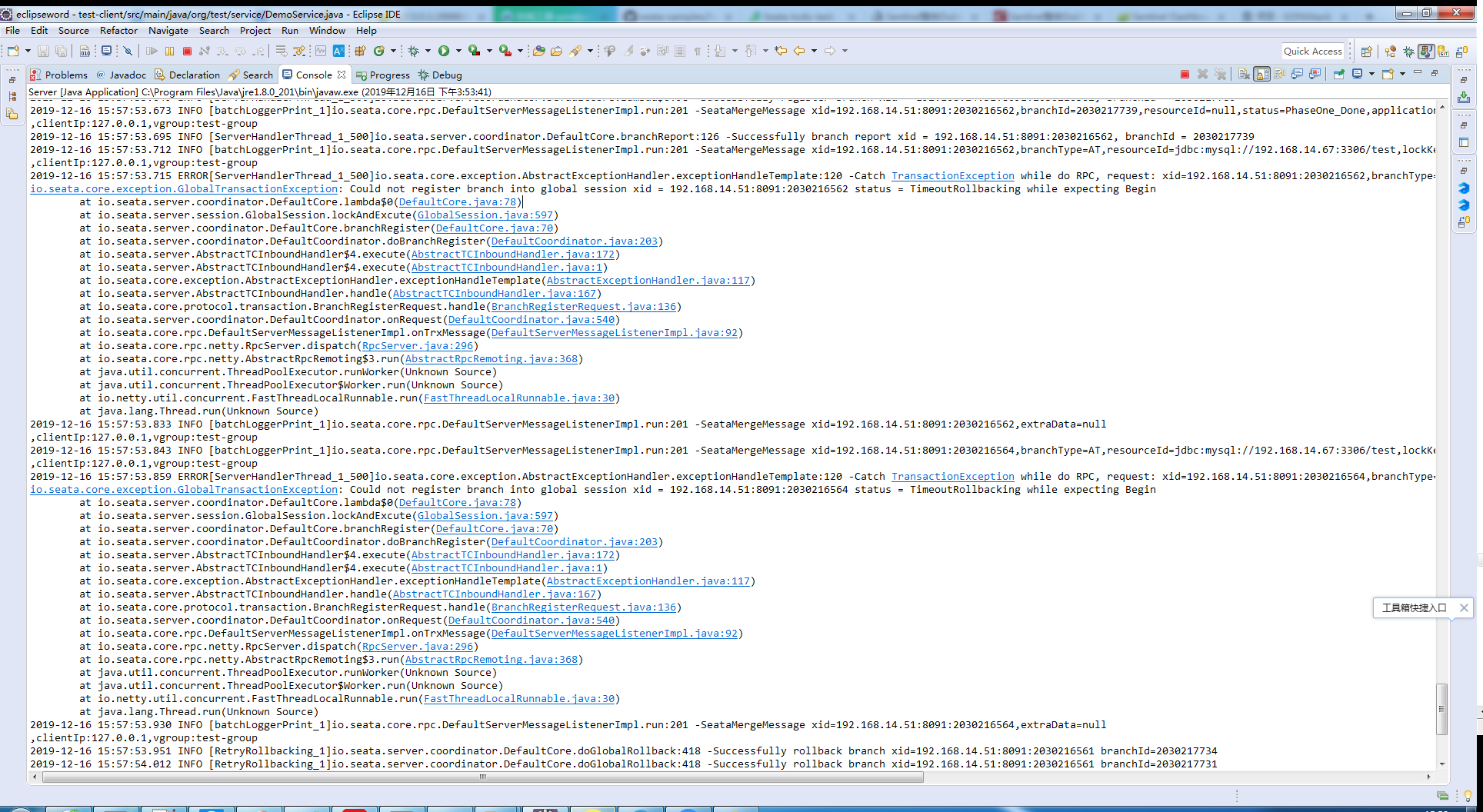Click Remove Launch icon in Console toolbar

coord(1202,74)
